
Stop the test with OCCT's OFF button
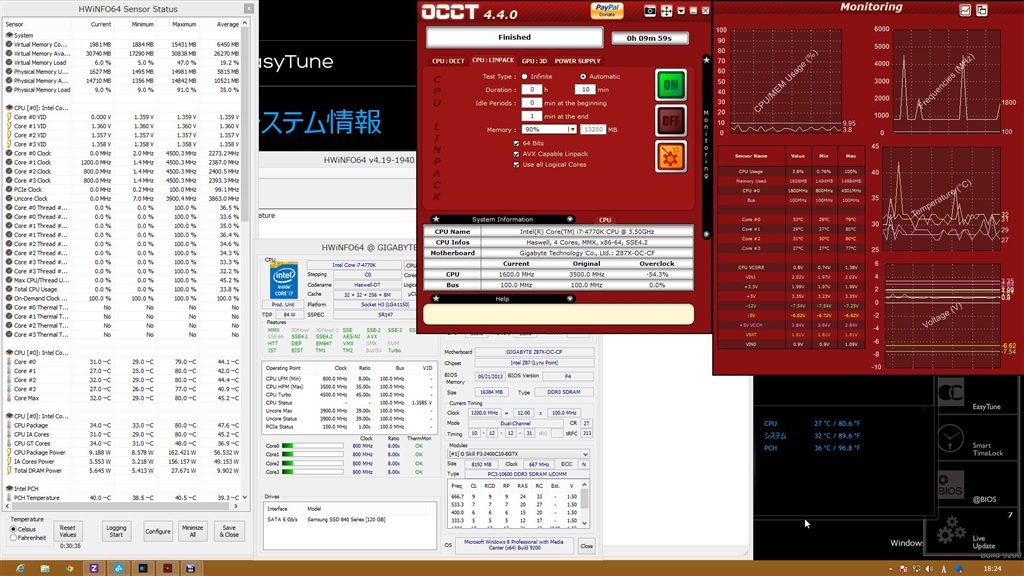point(671,121)
